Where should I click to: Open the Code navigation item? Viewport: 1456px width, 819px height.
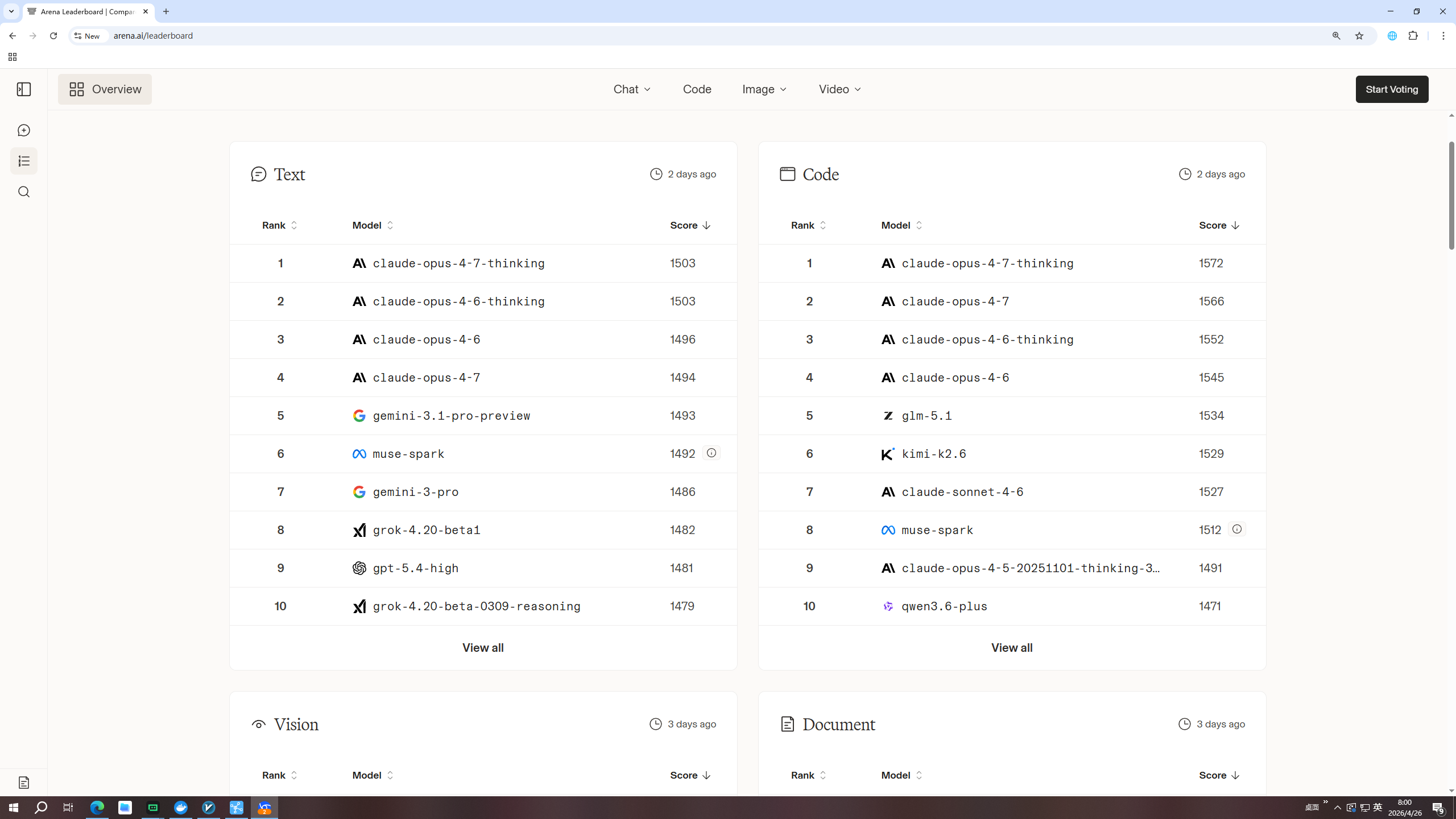tap(697, 89)
